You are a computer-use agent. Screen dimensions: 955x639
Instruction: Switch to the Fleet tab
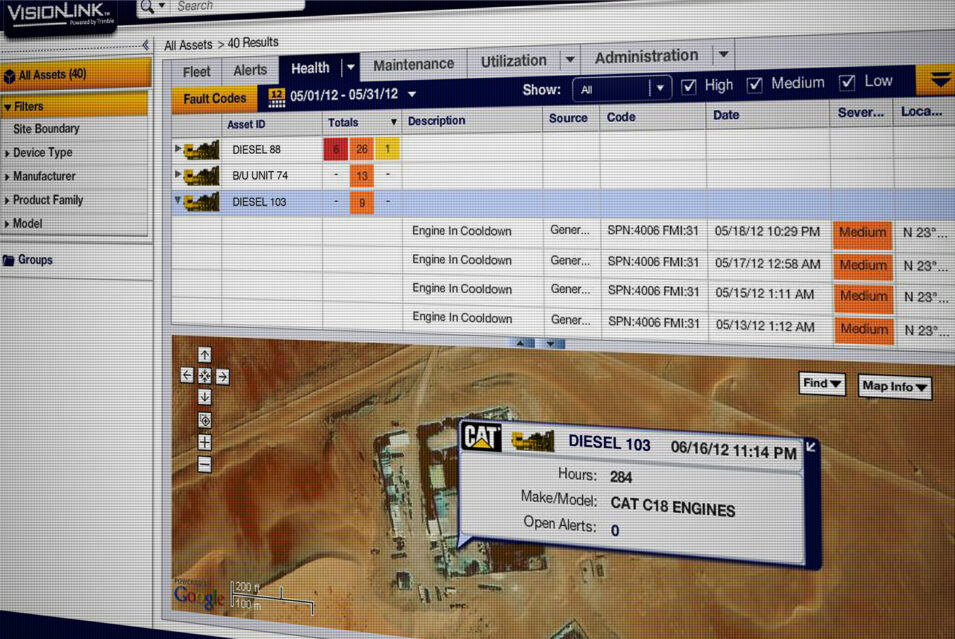pos(196,72)
